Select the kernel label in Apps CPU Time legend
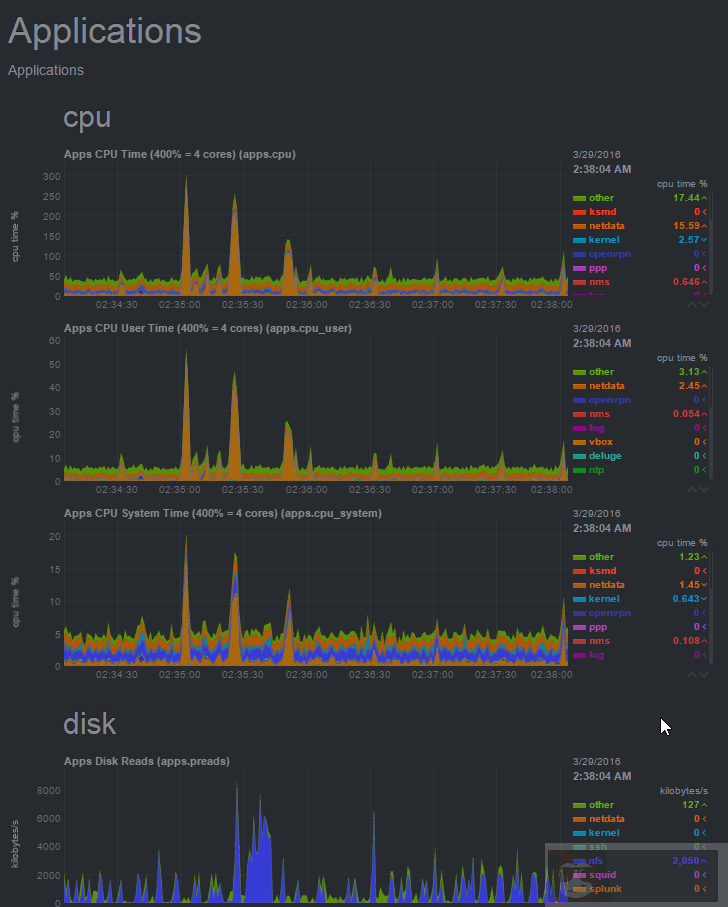 tap(603, 240)
